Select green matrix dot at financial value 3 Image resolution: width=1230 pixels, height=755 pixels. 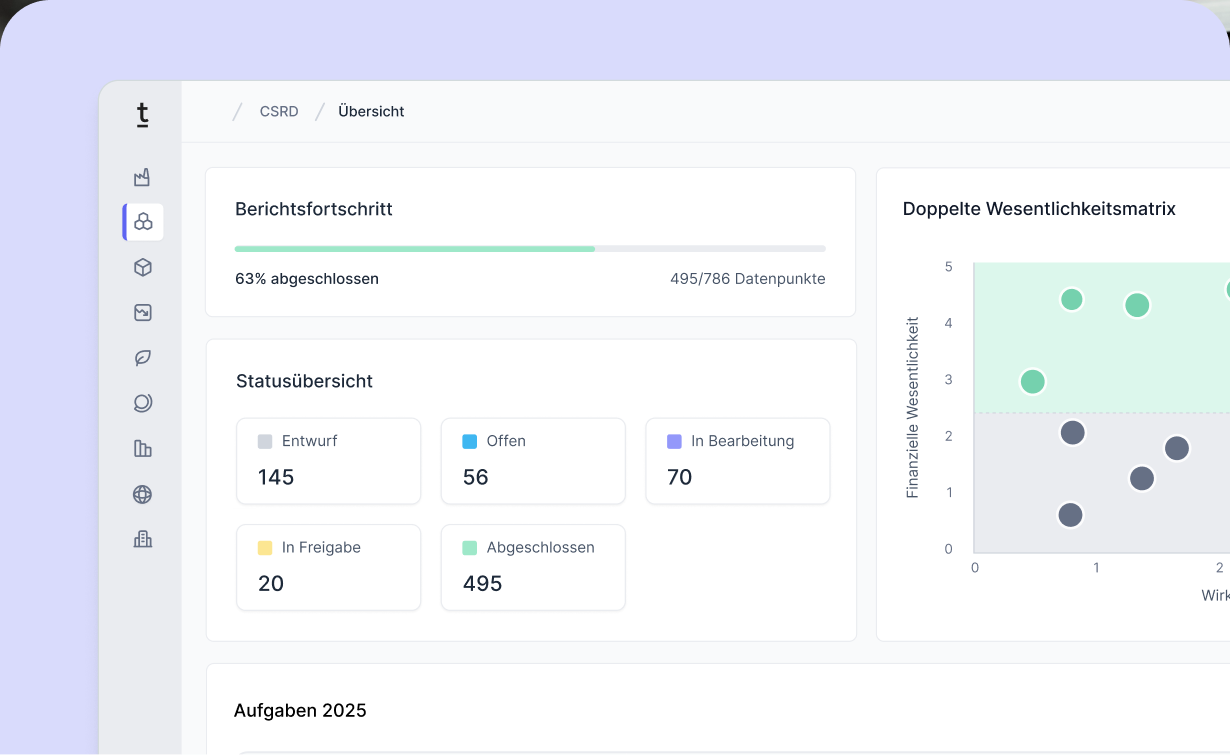tap(1033, 381)
